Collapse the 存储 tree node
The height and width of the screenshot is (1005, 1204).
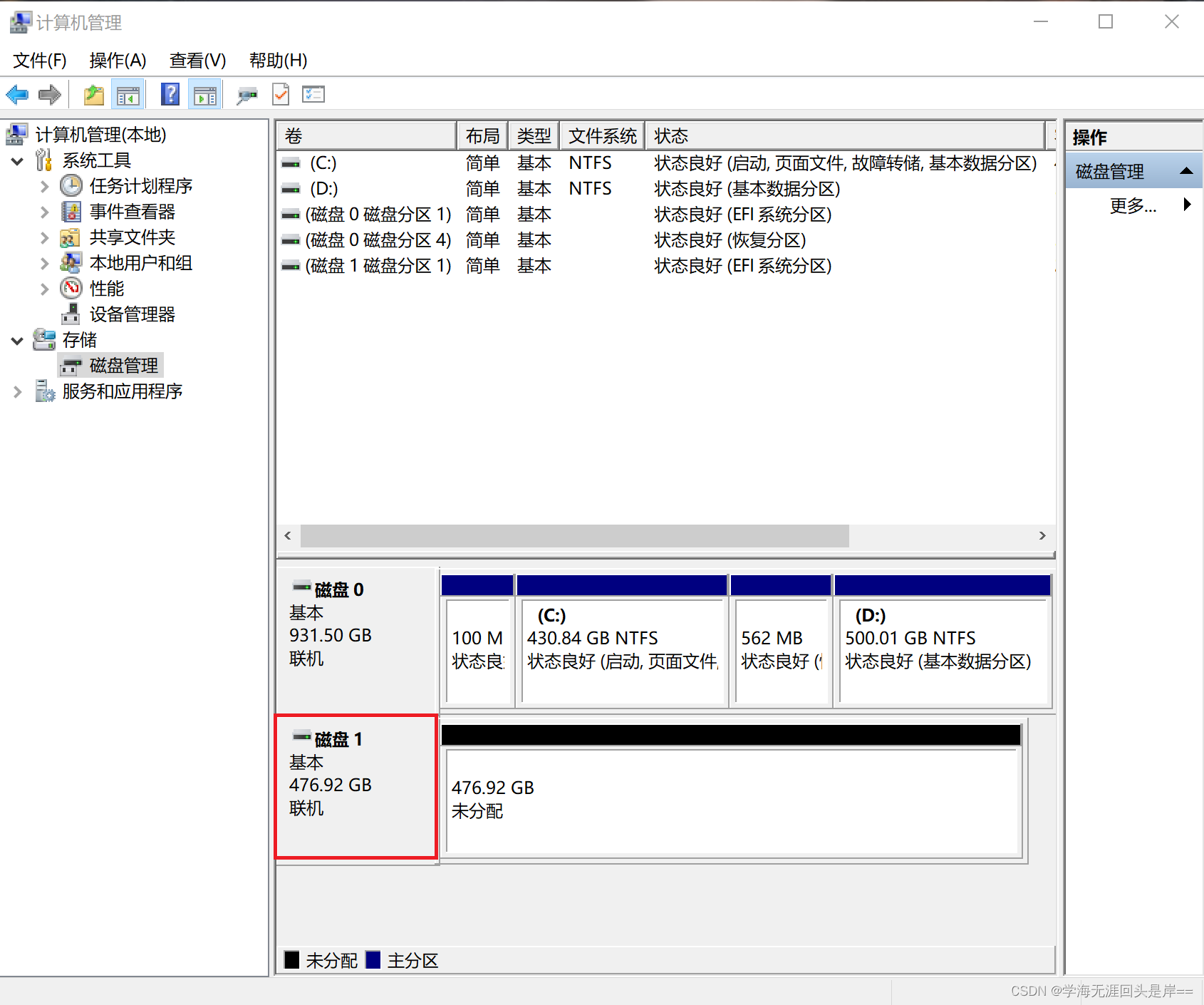pos(18,341)
